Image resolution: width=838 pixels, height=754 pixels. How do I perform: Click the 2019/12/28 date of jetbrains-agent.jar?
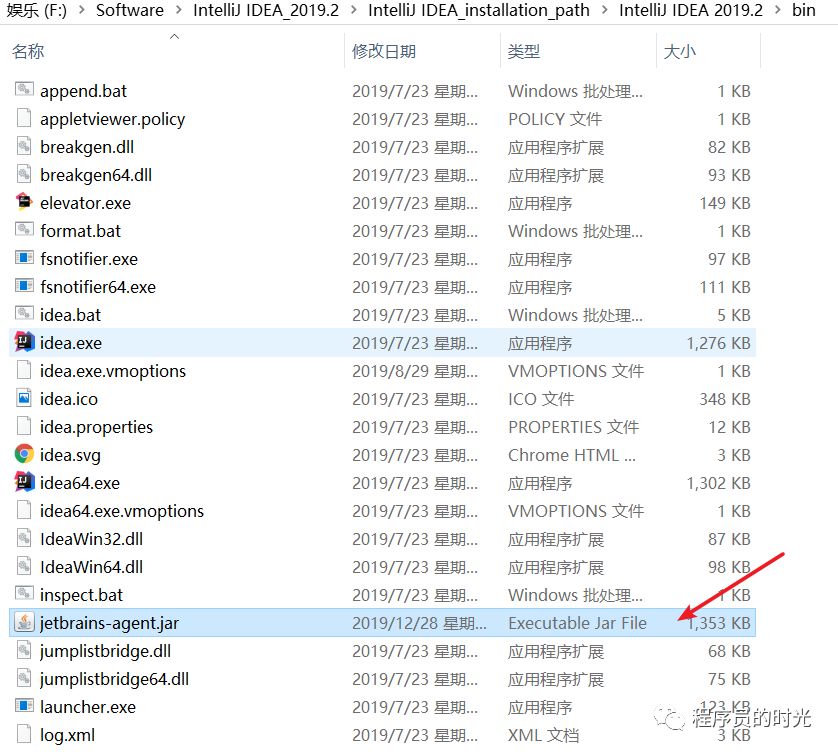tap(420, 623)
